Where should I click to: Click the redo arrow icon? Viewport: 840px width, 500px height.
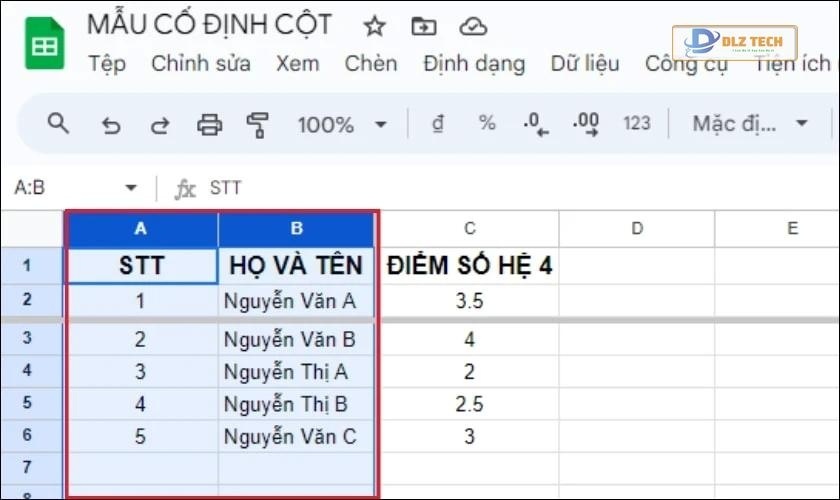point(159,125)
